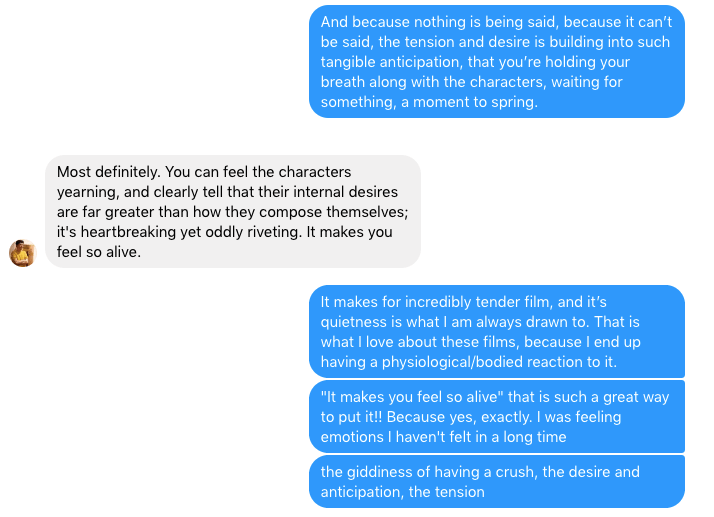This screenshot has height=517, width=714.
Task: Click the sender's profile avatar
Action: (x=22, y=253)
